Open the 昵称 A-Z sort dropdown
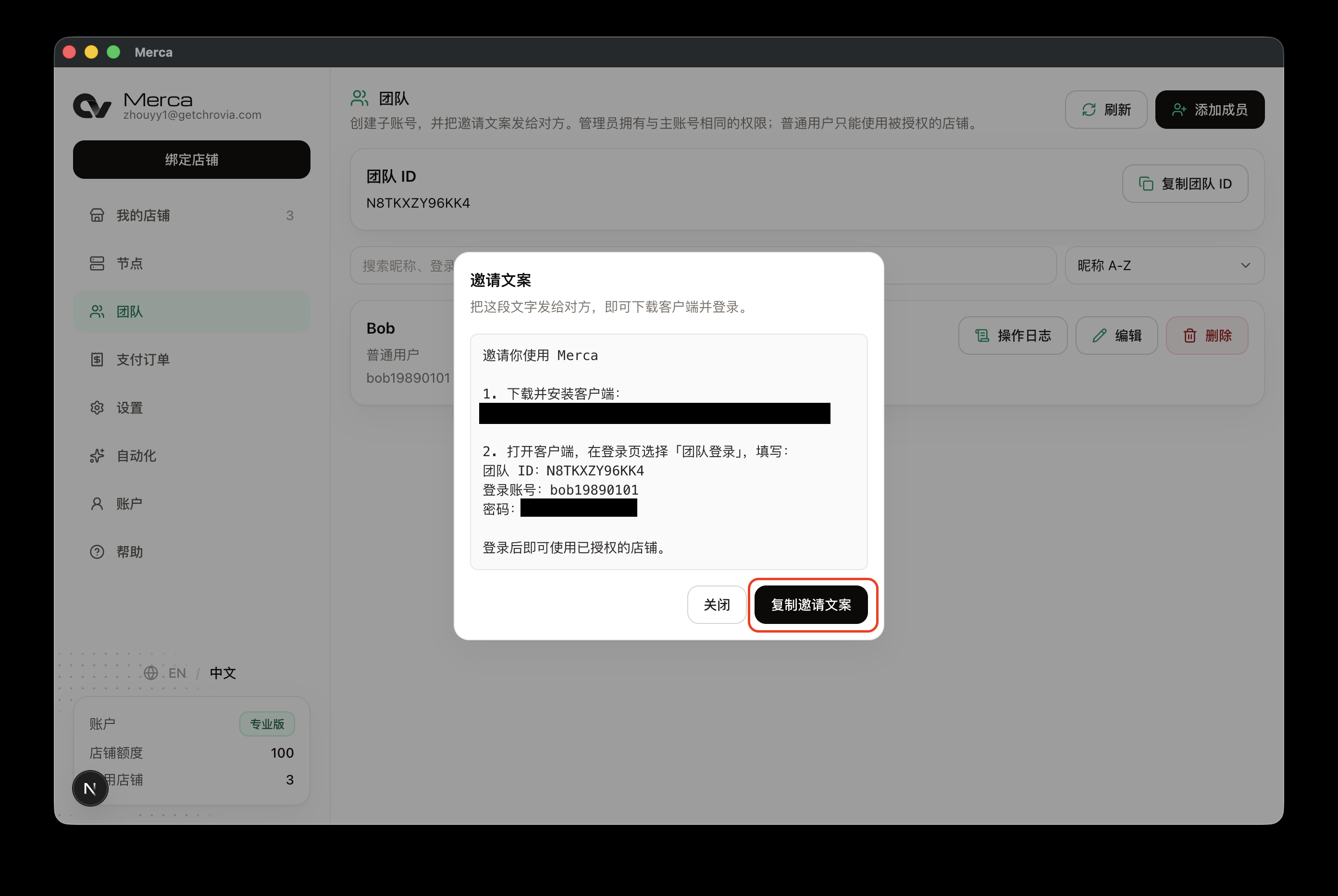 [1165, 265]
